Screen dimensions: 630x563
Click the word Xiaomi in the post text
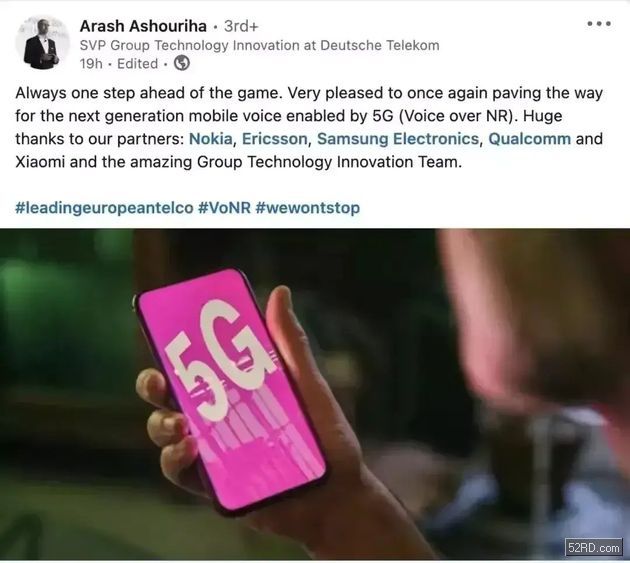40,162
